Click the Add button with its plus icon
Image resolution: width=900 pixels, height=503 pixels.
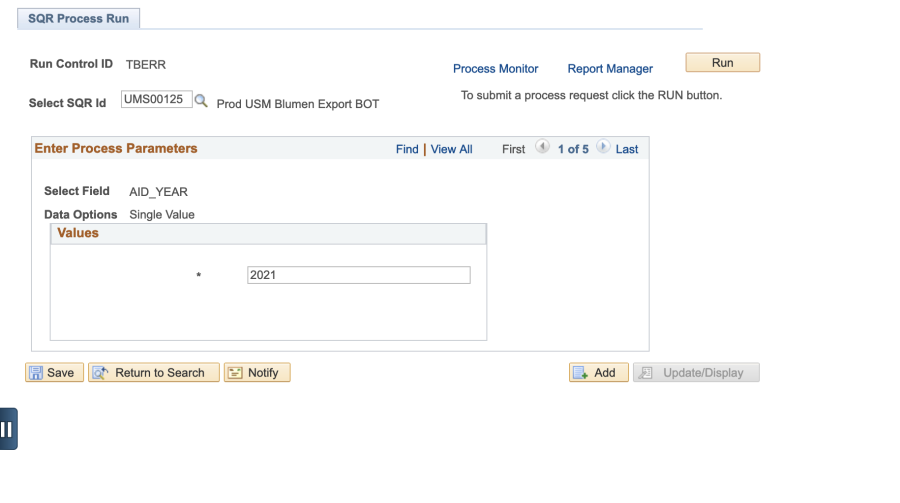coord(599,373)
